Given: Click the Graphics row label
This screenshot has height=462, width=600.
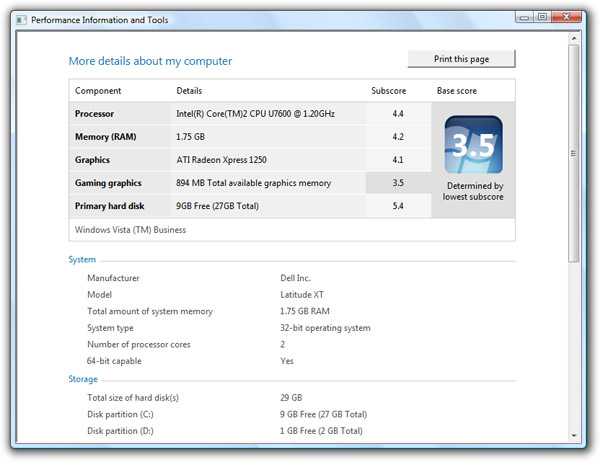Looking at the screenshot, I should (92, 160).
